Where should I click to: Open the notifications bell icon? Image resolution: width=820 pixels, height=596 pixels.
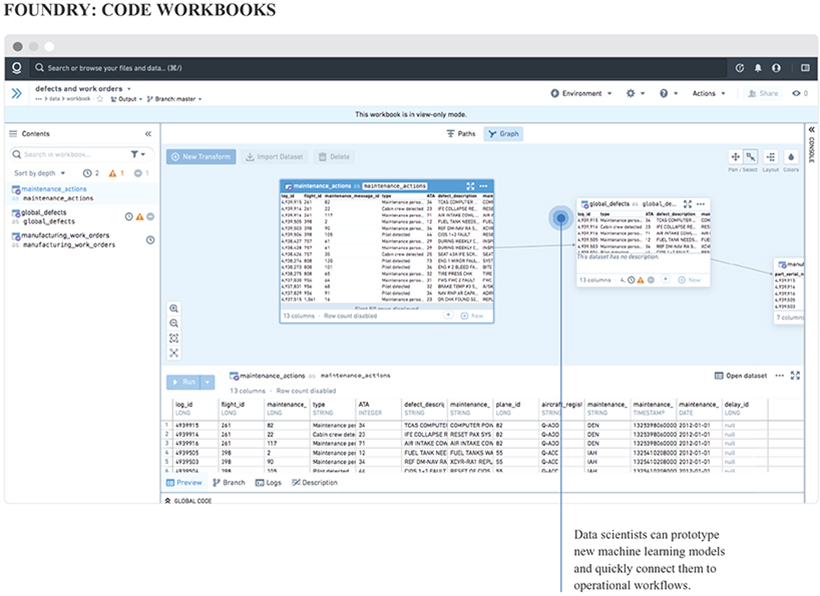(x=758, y=68)
